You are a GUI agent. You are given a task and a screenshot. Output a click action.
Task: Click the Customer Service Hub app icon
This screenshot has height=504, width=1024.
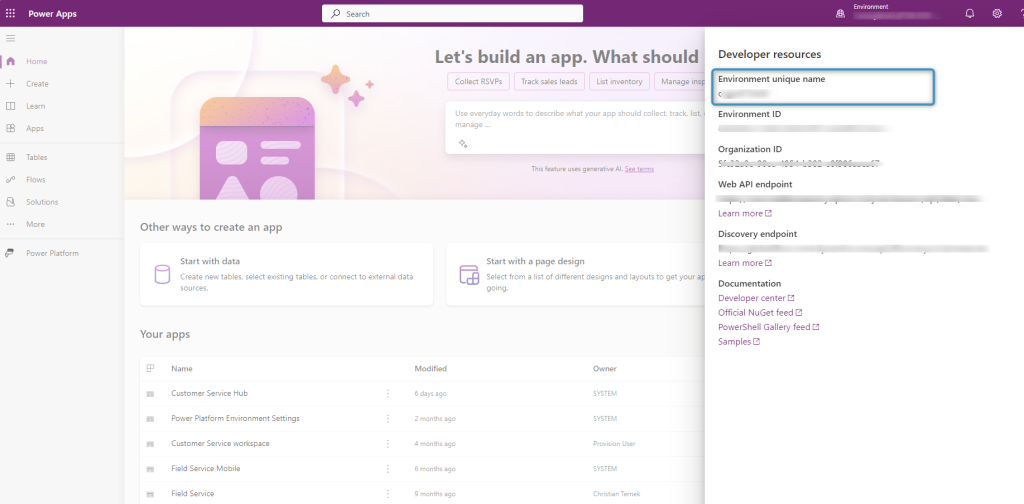click(x=150, y=394)
